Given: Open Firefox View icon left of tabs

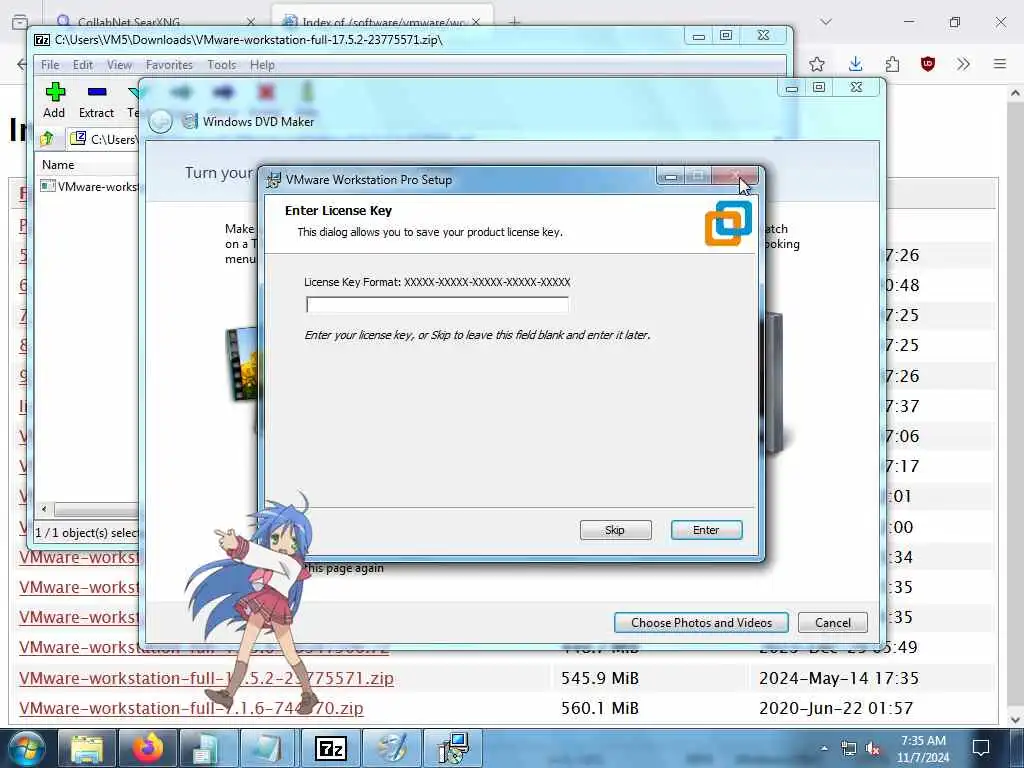Looking at the screenshot, I should (x=20, y=22).
